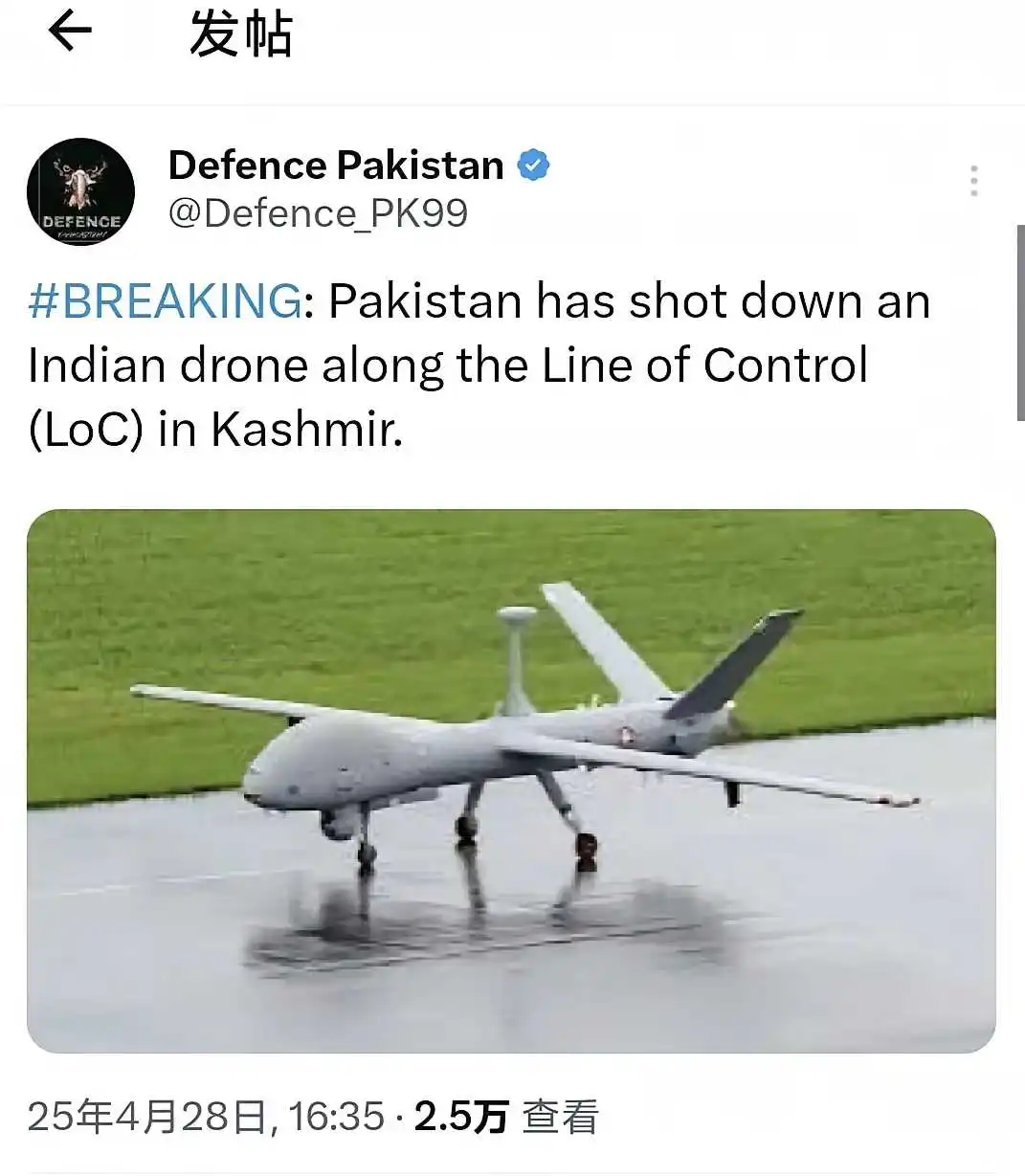Click the vertical scrollbar on right edge
Screen dimensions: 1025x1176
(1019, 322)
